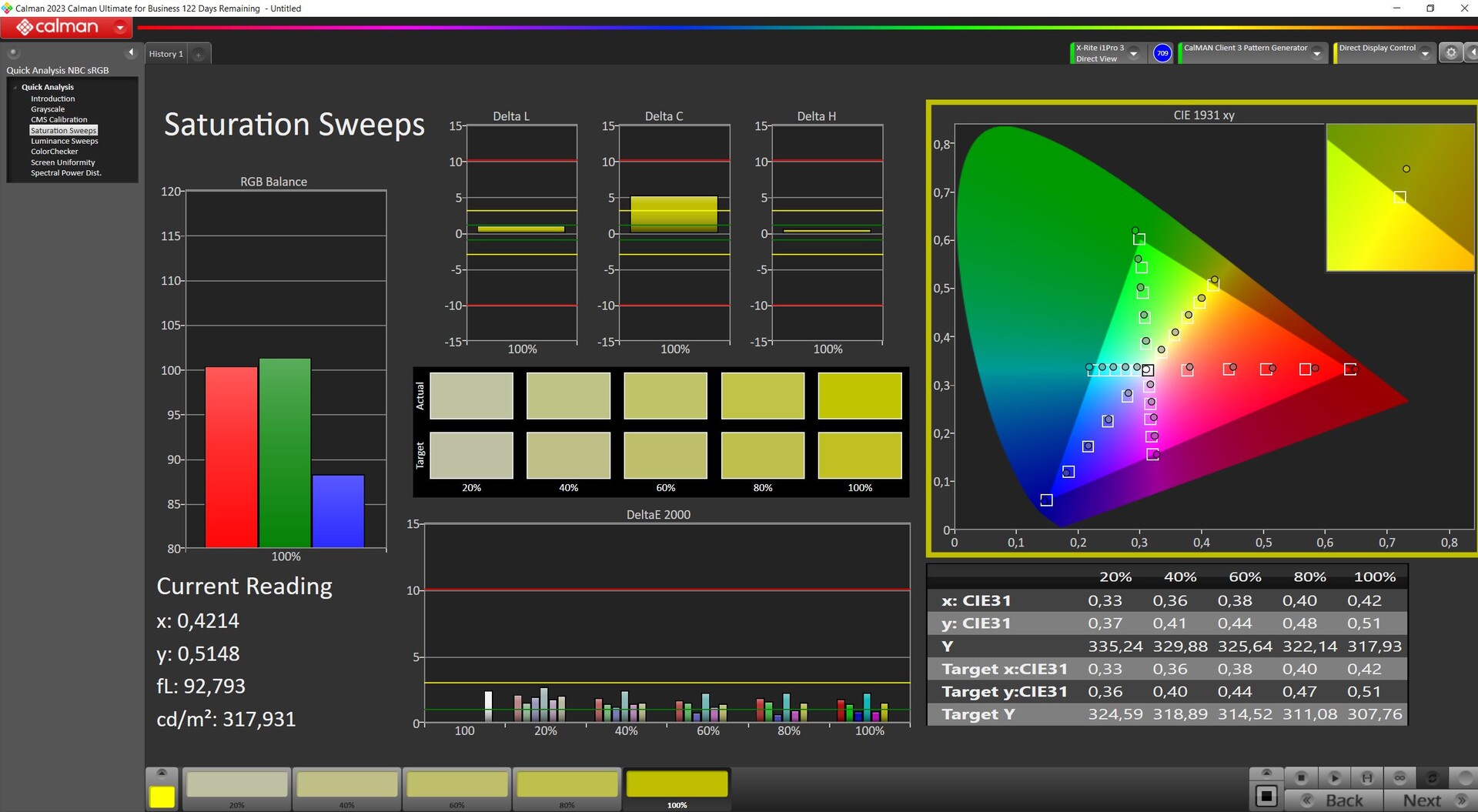Expand the up arrow above the pattern window button
1478x812 pixels.
[1266, 773]
